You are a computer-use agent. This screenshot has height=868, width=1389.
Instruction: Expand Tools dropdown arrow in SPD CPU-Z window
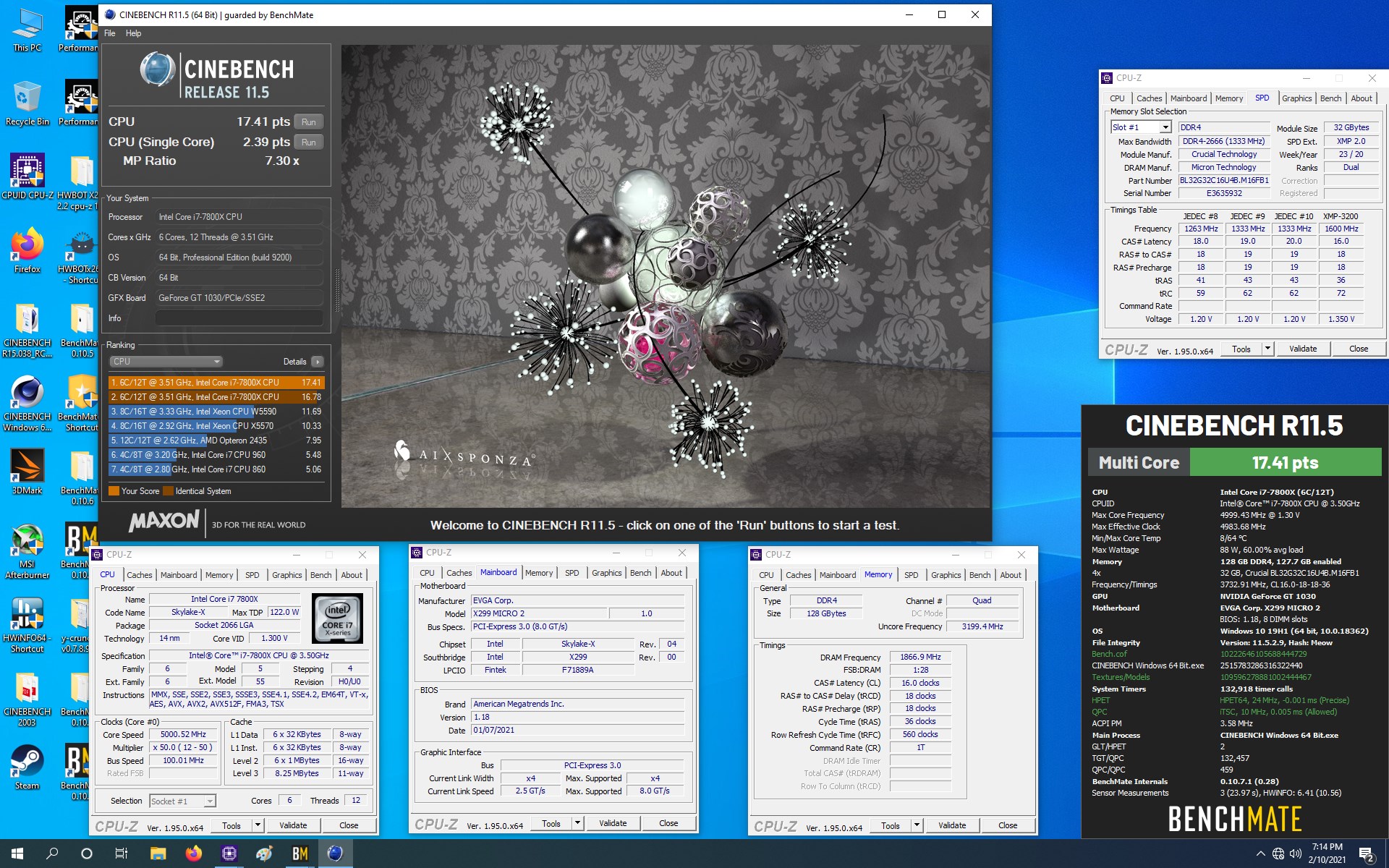(x=1267, y=349)
